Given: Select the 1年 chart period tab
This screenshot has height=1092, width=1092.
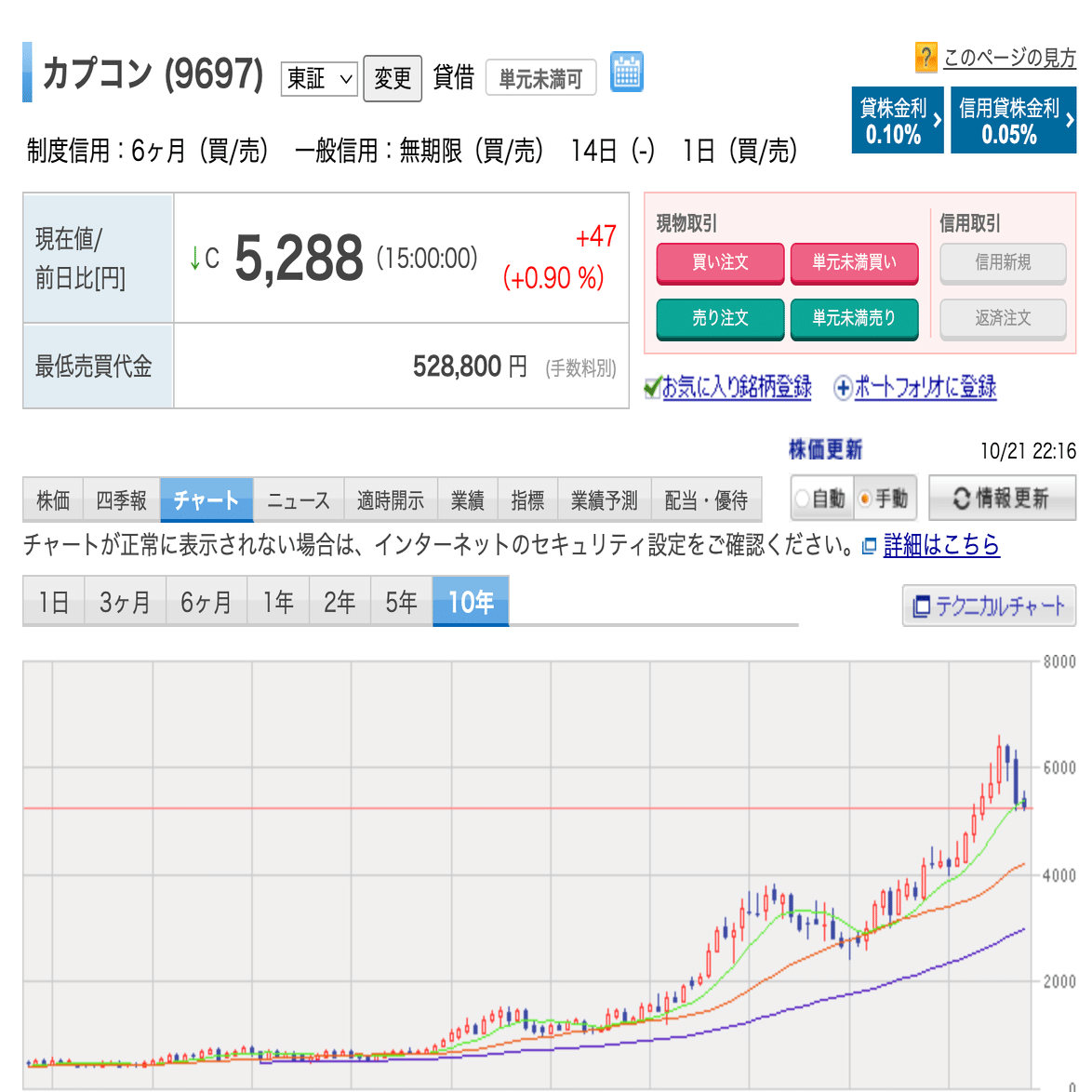Looking at the screenshot, I should (x=277, y=602).
